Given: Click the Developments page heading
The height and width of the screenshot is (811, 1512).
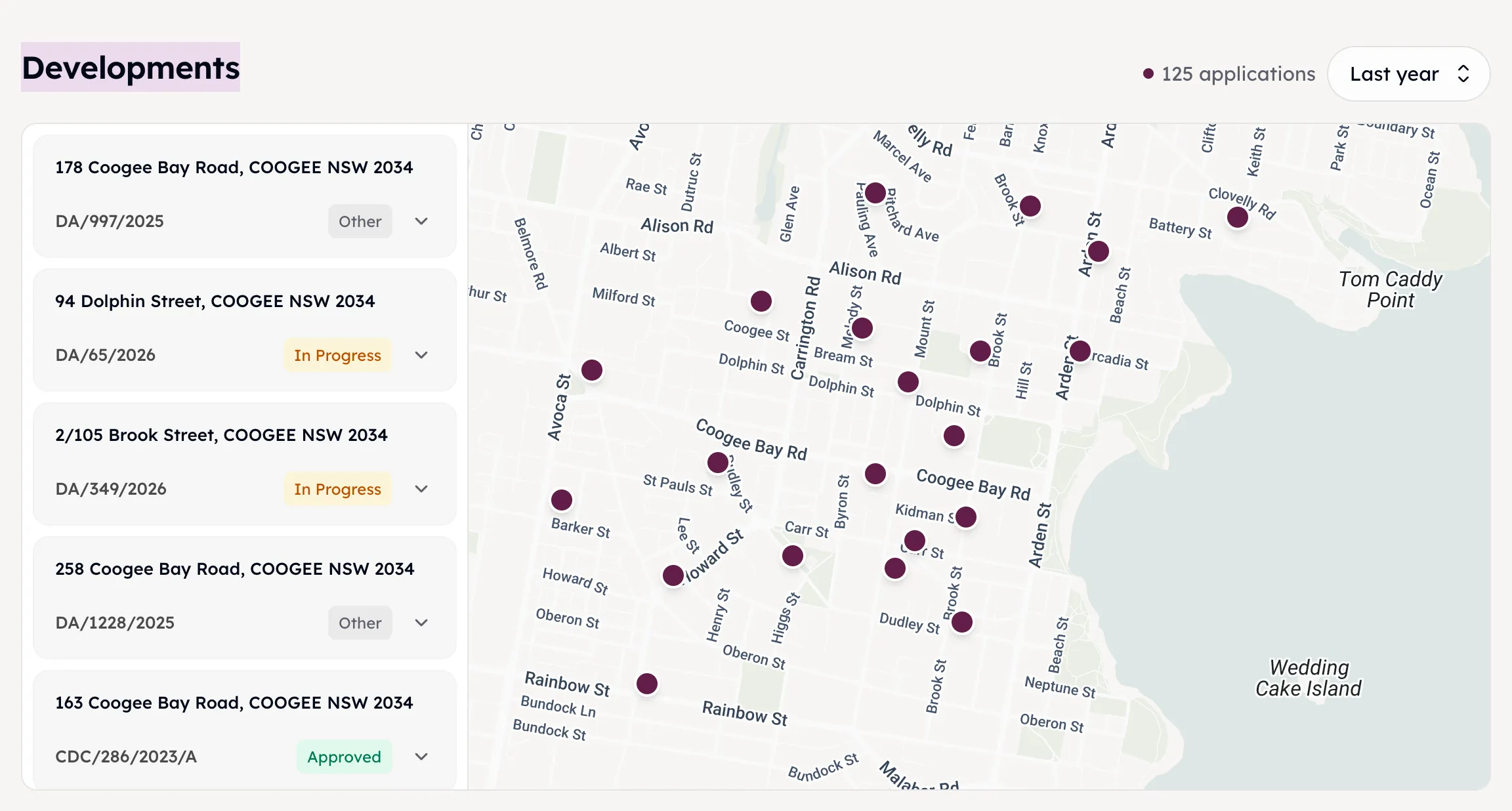Looking at the screenshot, I should coord(131,68).
